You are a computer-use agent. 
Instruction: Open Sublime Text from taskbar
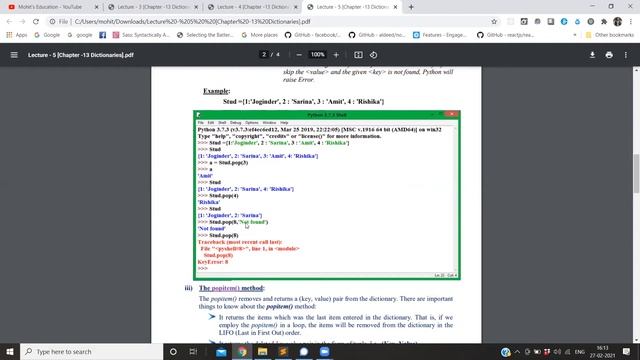283,351
